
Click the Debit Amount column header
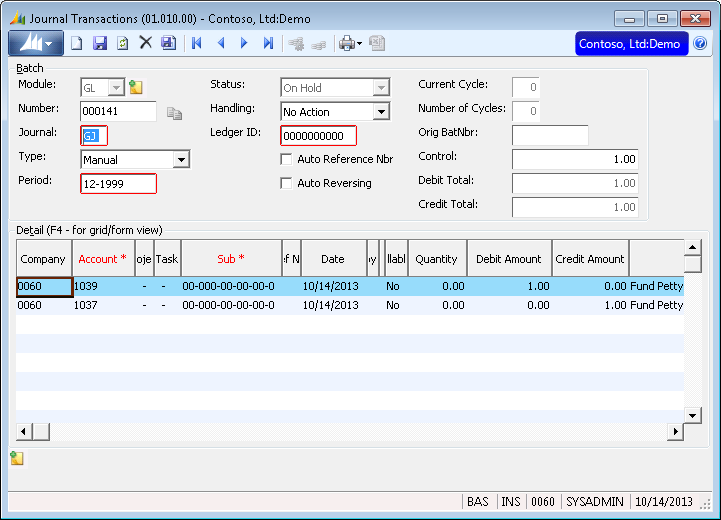(x=509, y=259)
